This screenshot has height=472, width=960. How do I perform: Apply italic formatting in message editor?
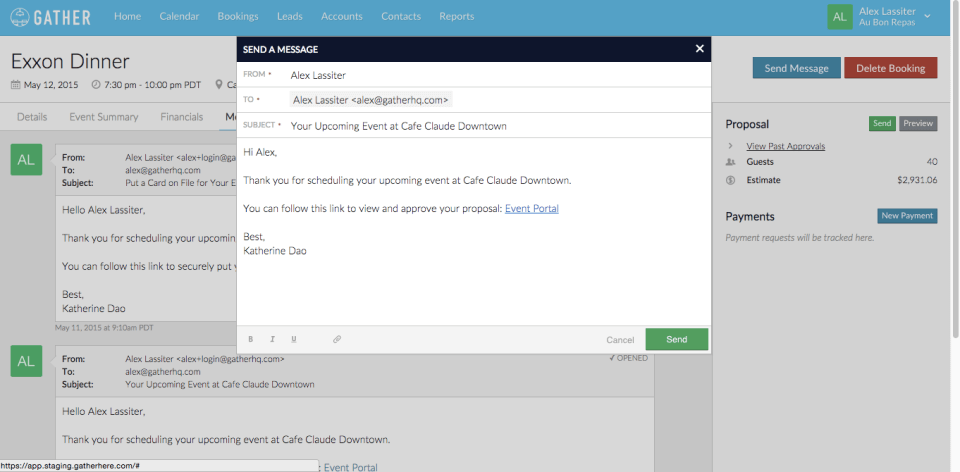(x=272, y=339)
